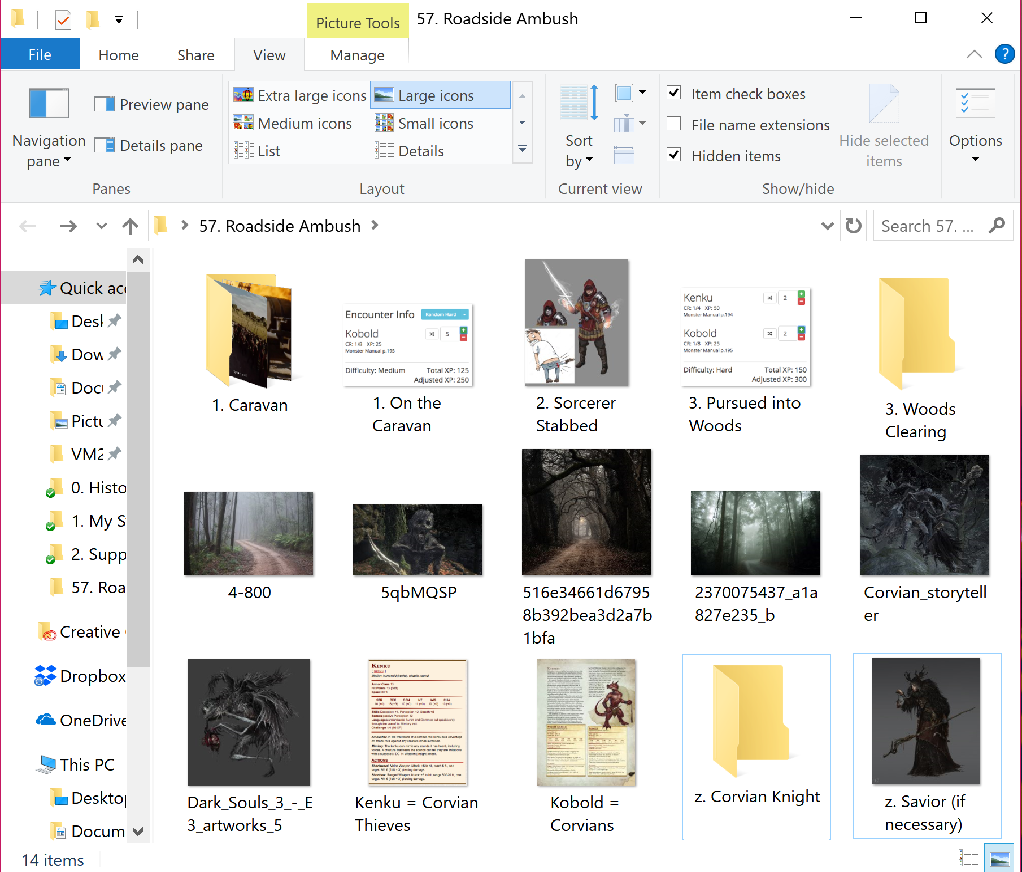The image size is (1022, 872).
Task: Select the z. Savior (if necessary) image
Action: [x=926, y=744]
